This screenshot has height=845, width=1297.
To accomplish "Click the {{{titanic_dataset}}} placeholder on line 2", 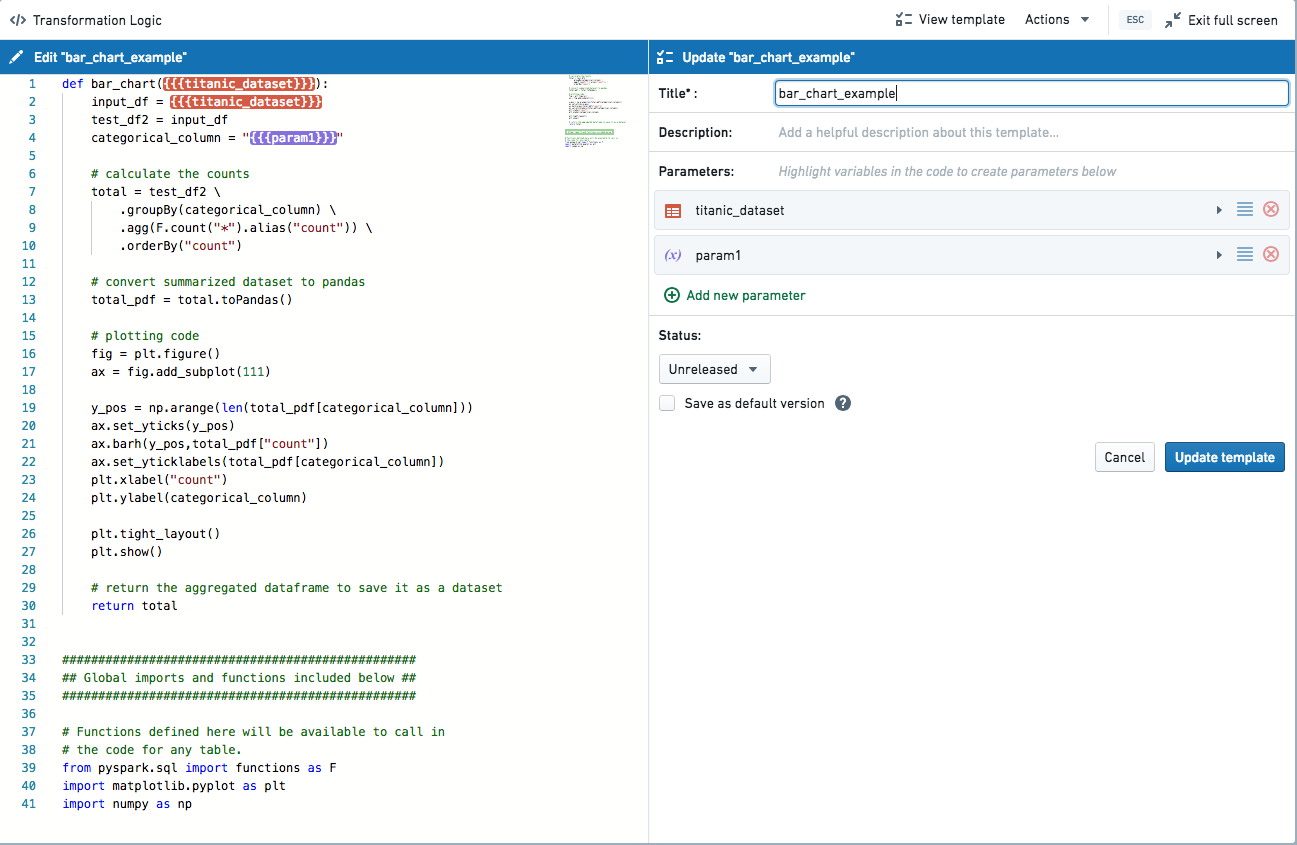I will click(x=246, y=102).
